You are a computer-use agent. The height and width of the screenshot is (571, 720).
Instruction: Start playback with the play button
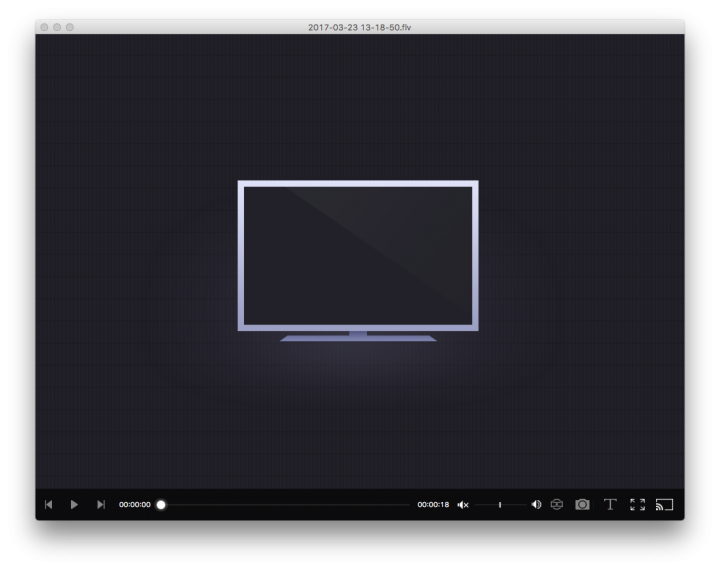point(74,504)
